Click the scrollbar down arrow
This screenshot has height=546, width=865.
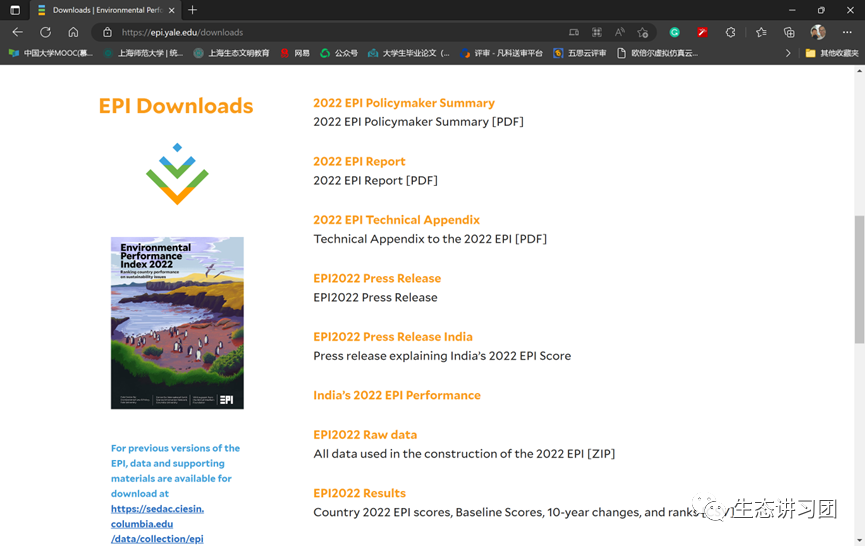[859, 539]
